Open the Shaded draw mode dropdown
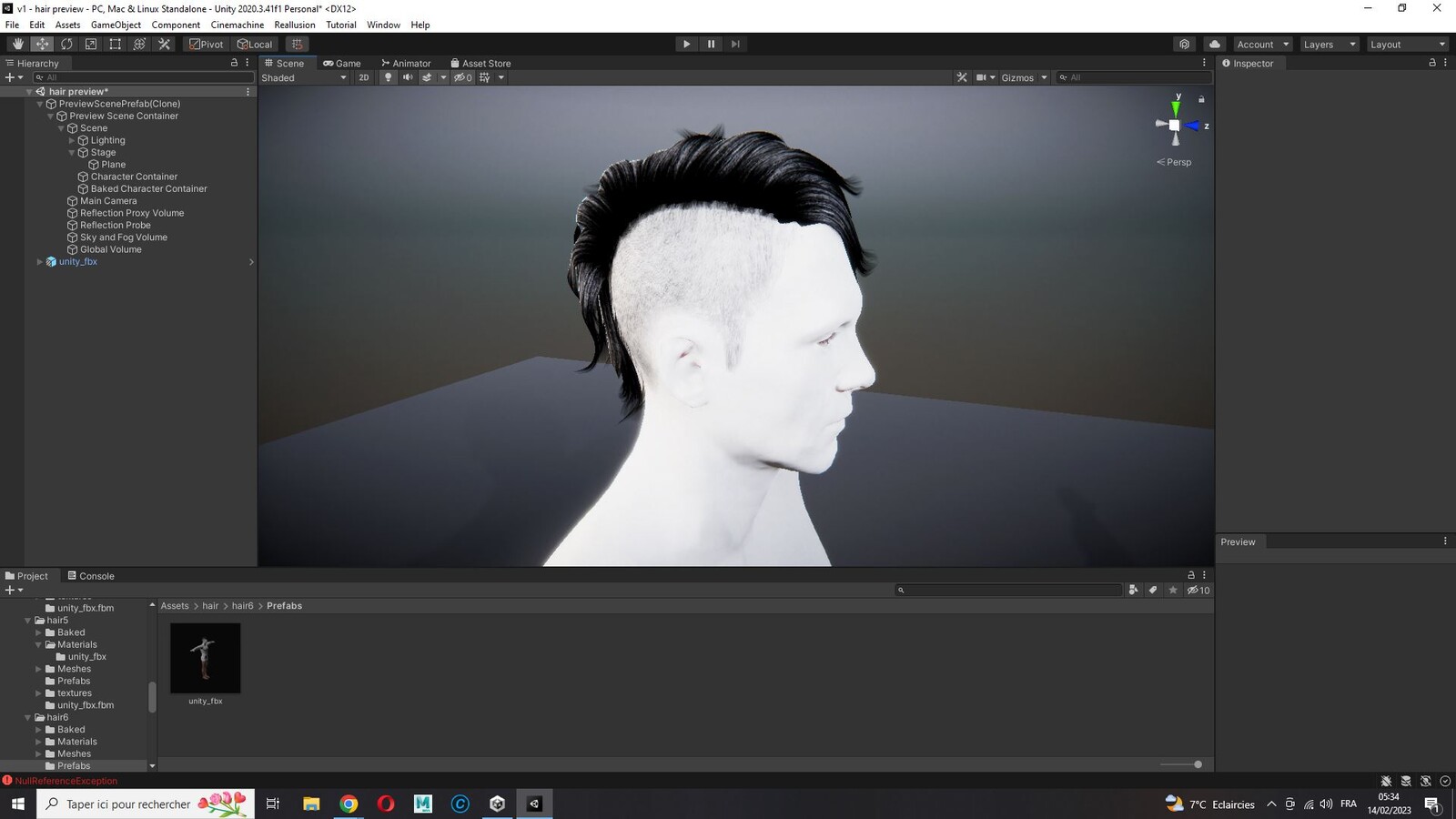1456x819 pixels. [x=304, y=77]
